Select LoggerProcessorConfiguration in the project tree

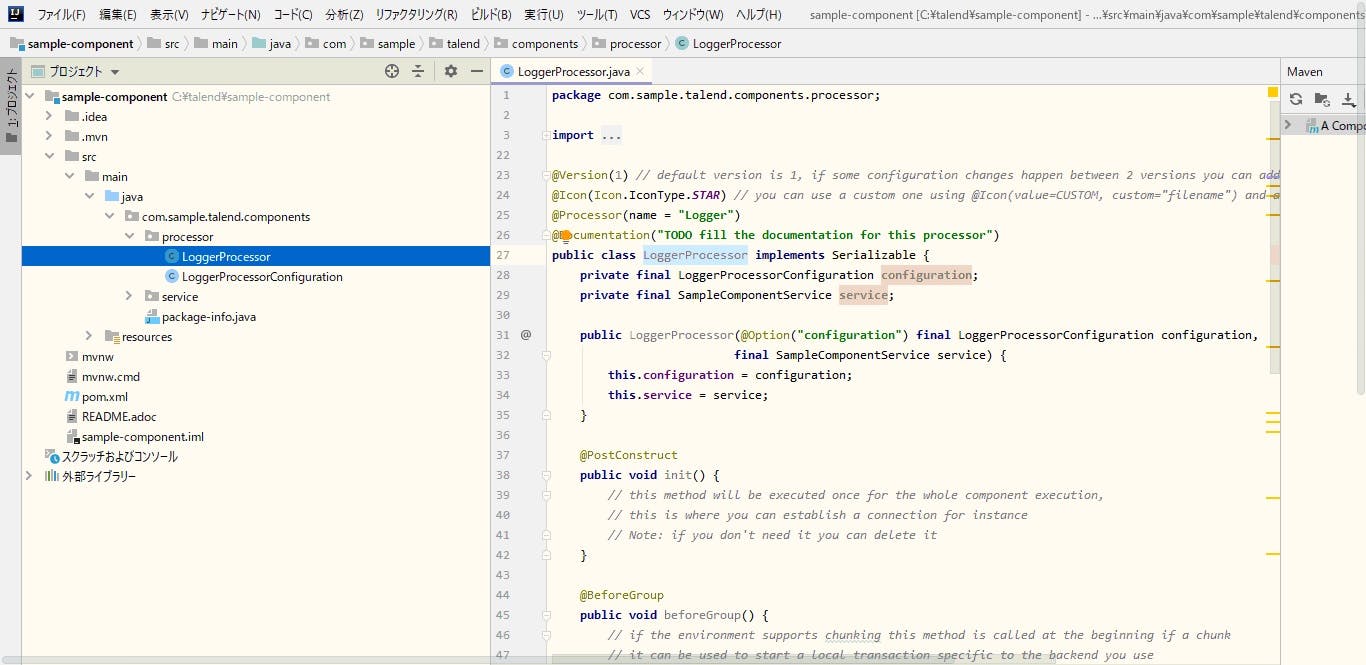click(262, 277)
